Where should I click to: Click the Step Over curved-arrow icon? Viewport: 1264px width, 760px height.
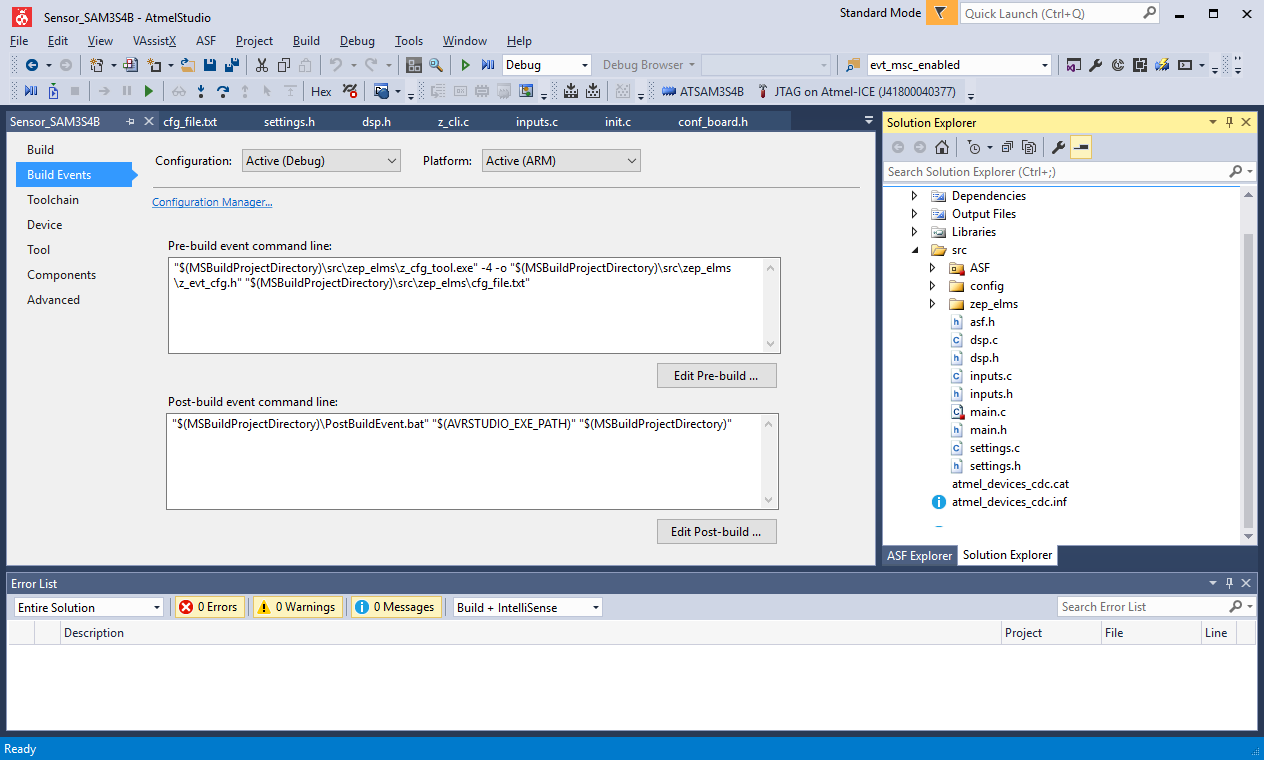tap(223, 91)
